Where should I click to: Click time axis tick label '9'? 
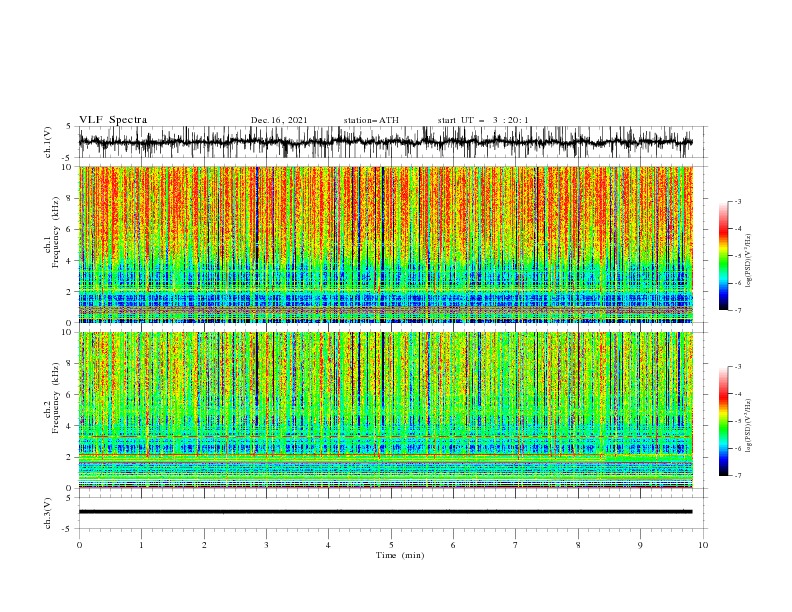pos(640,545)
